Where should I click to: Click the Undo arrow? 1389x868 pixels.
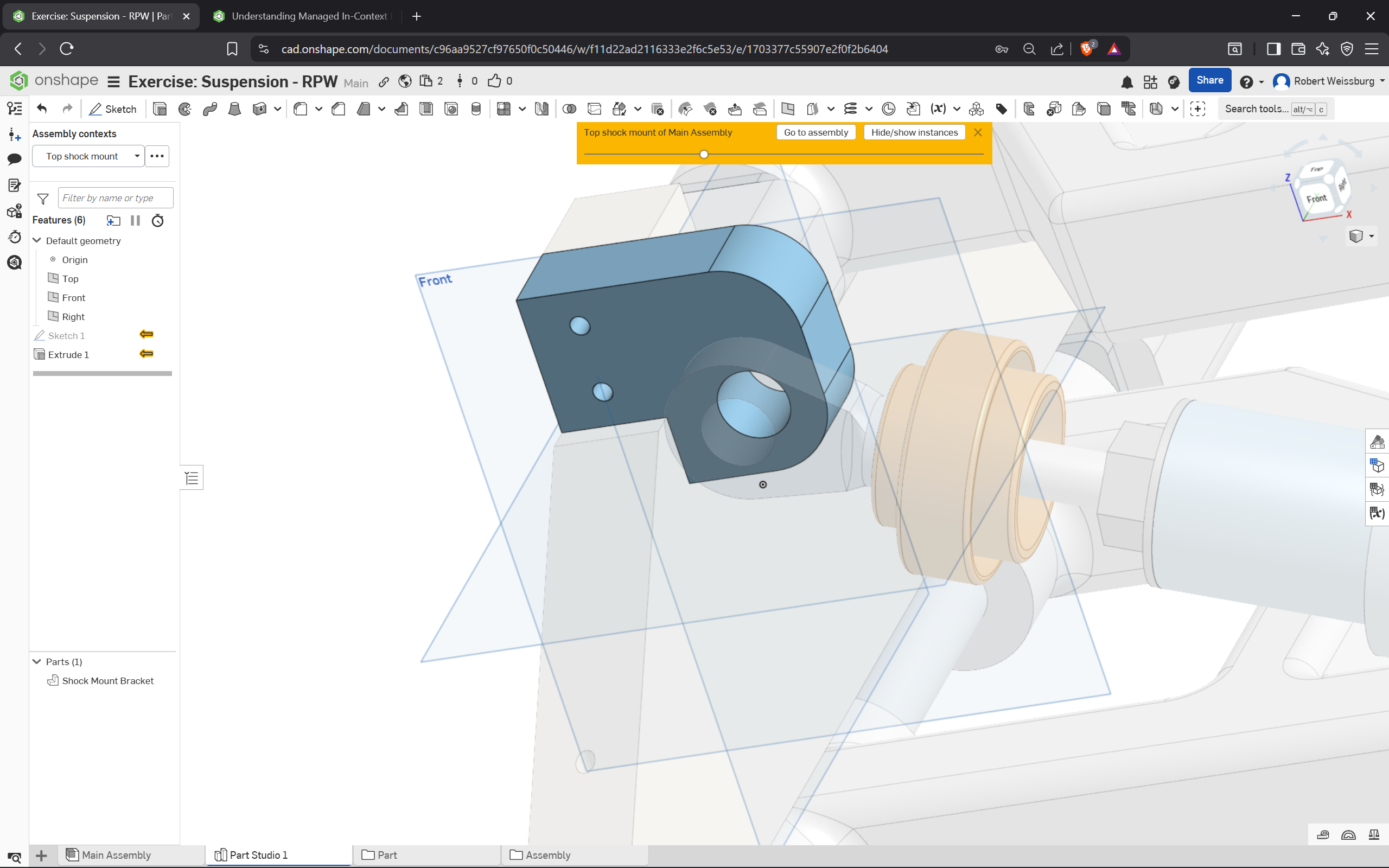[42, 108]
